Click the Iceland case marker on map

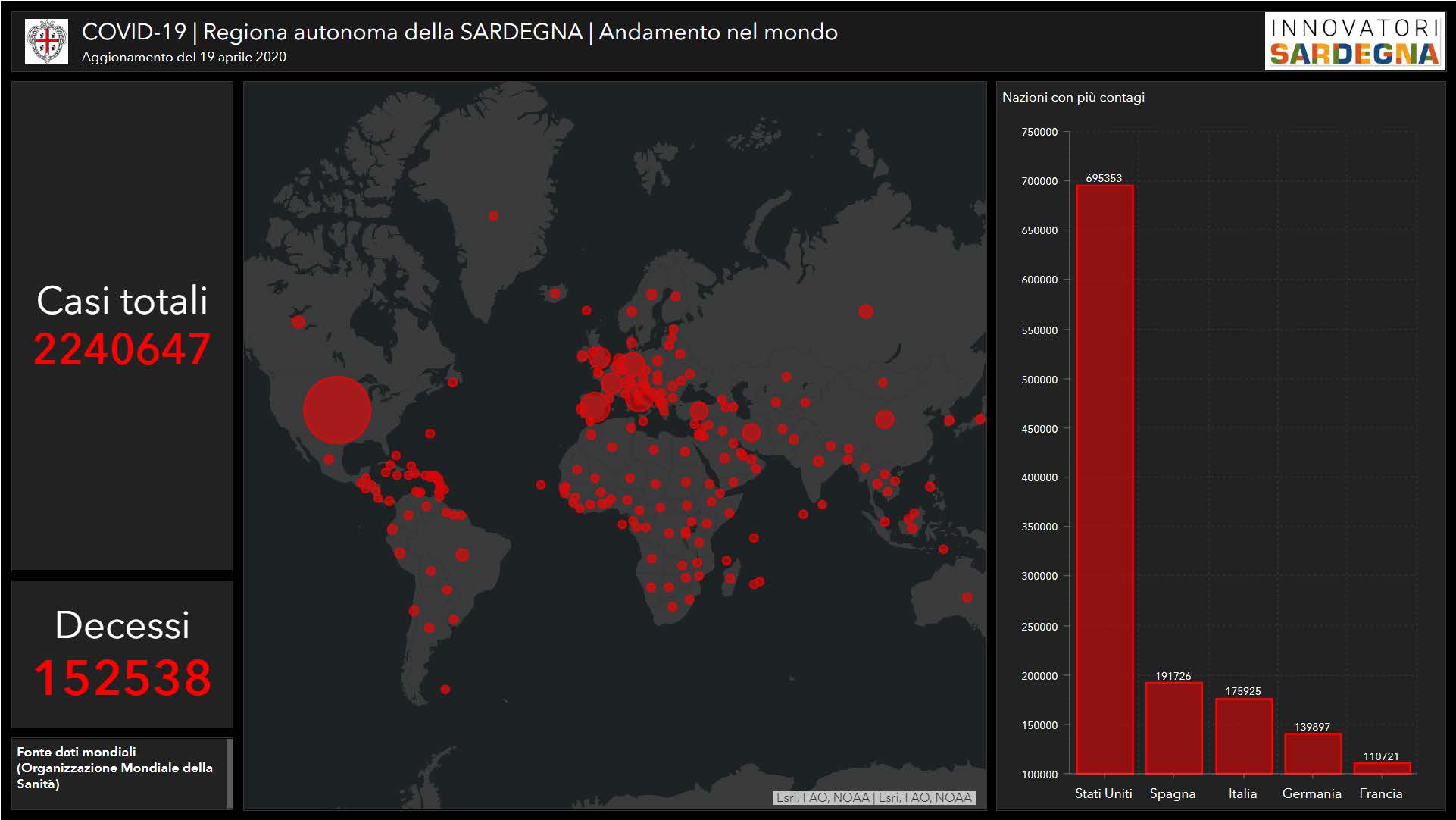click(x=555, y=293)
